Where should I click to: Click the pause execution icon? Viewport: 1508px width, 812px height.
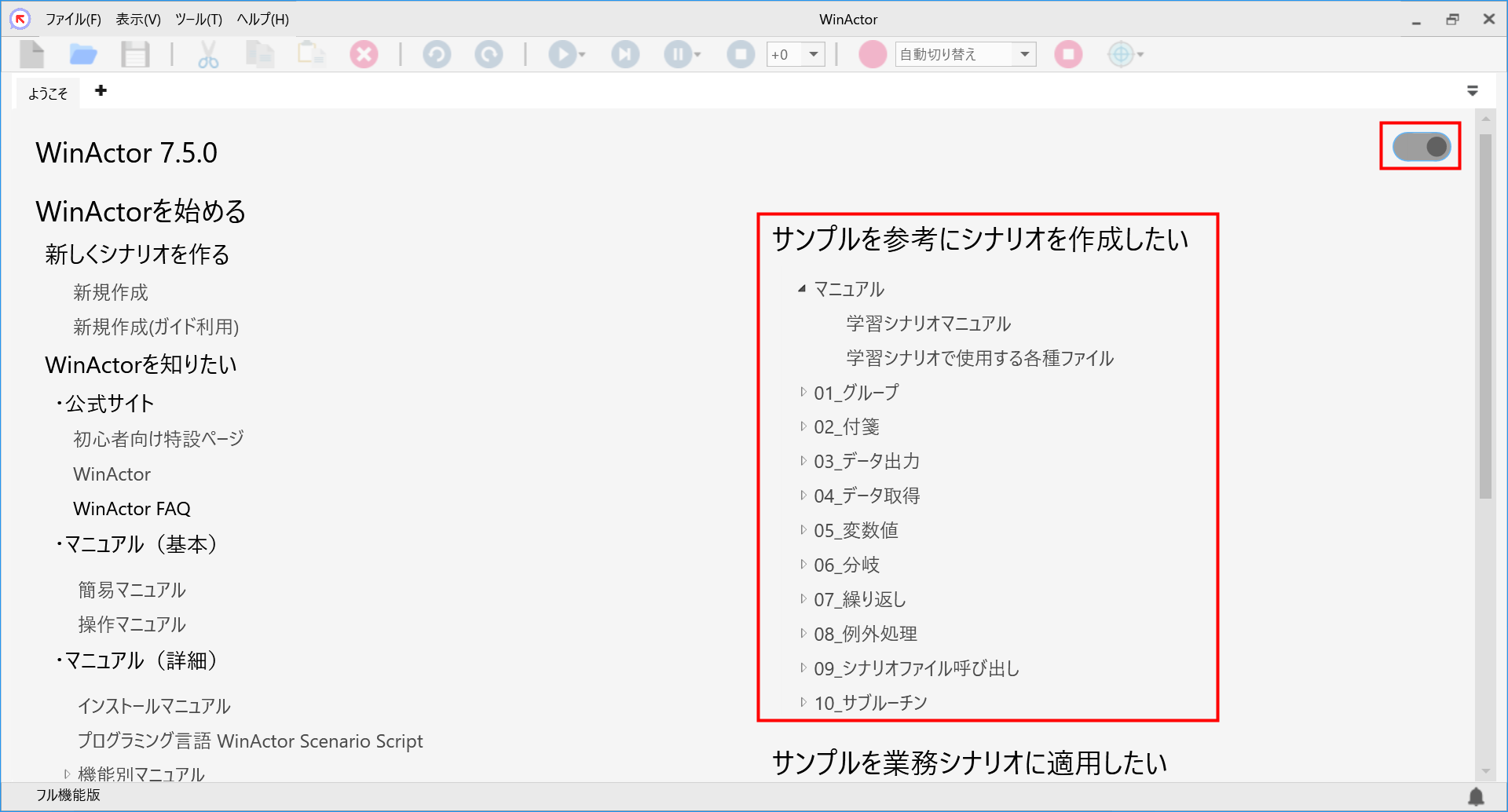click(678, 54)
